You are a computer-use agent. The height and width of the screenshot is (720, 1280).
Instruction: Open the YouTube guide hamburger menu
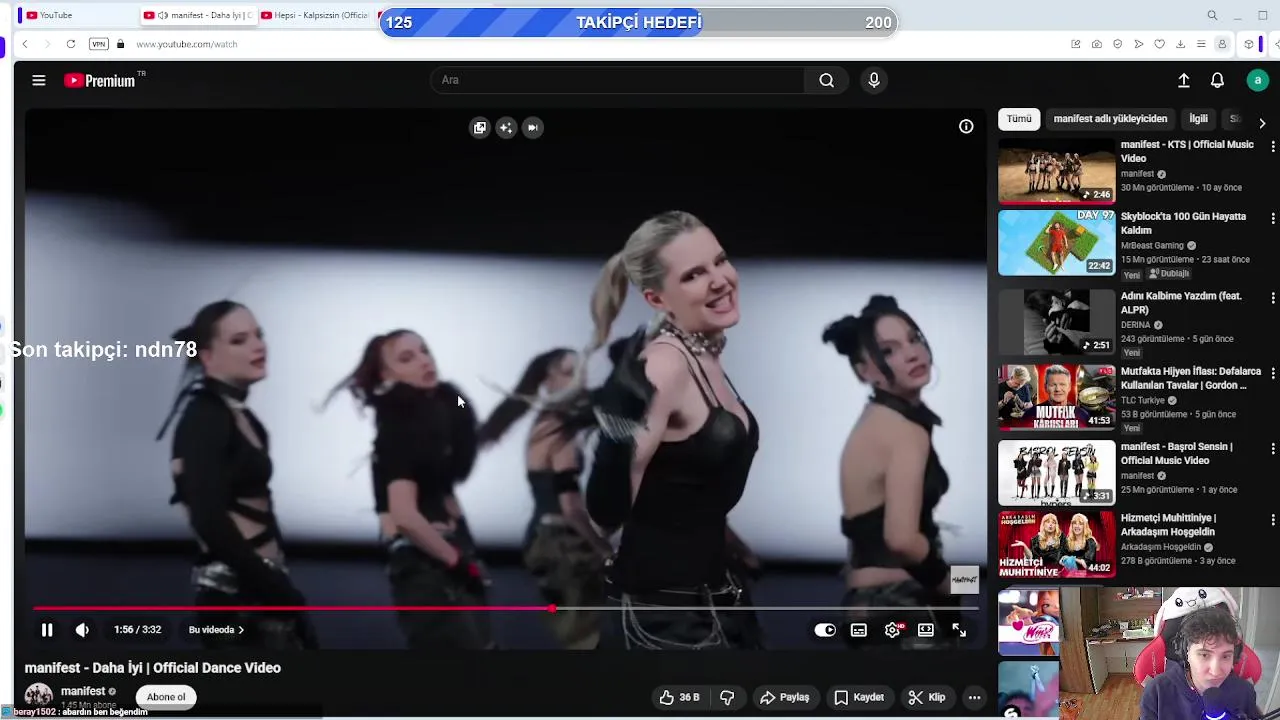39,80
